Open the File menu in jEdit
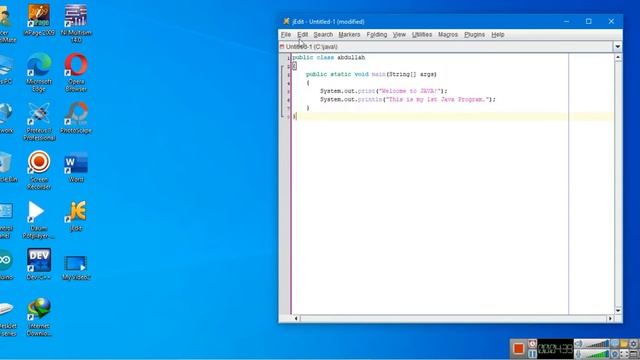Screen dimensions: 640x360 coord(286,35)
